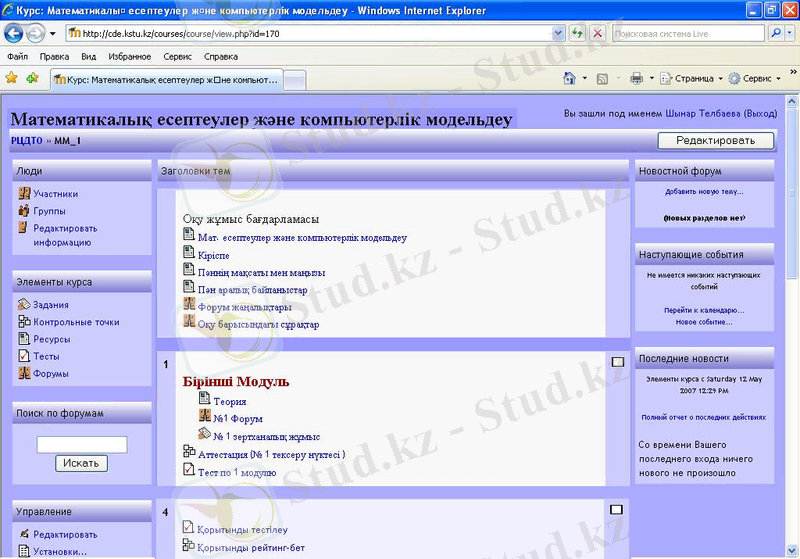The width and height of the screenshot is (800, 559).
Task: Log out via Выход link
Action: click(x=760, y=114)
